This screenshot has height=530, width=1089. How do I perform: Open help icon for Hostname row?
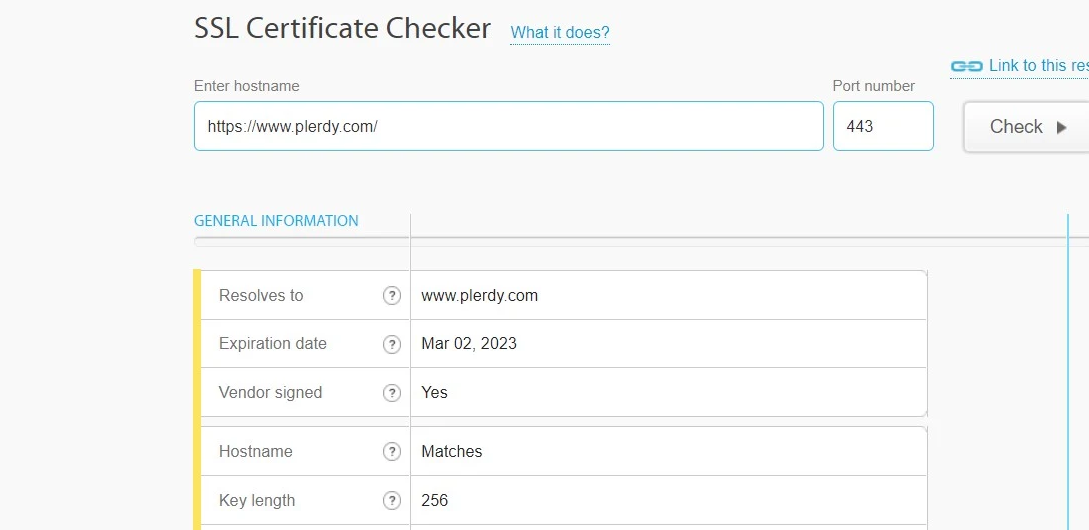coord(392,452)
